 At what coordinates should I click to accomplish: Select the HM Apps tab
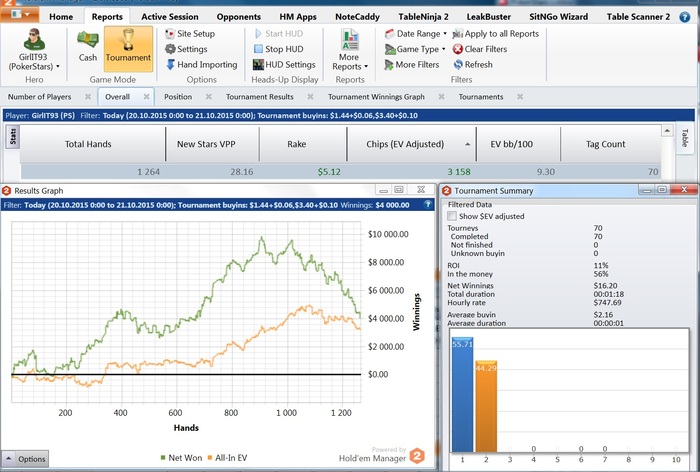[x=298, y=17]
